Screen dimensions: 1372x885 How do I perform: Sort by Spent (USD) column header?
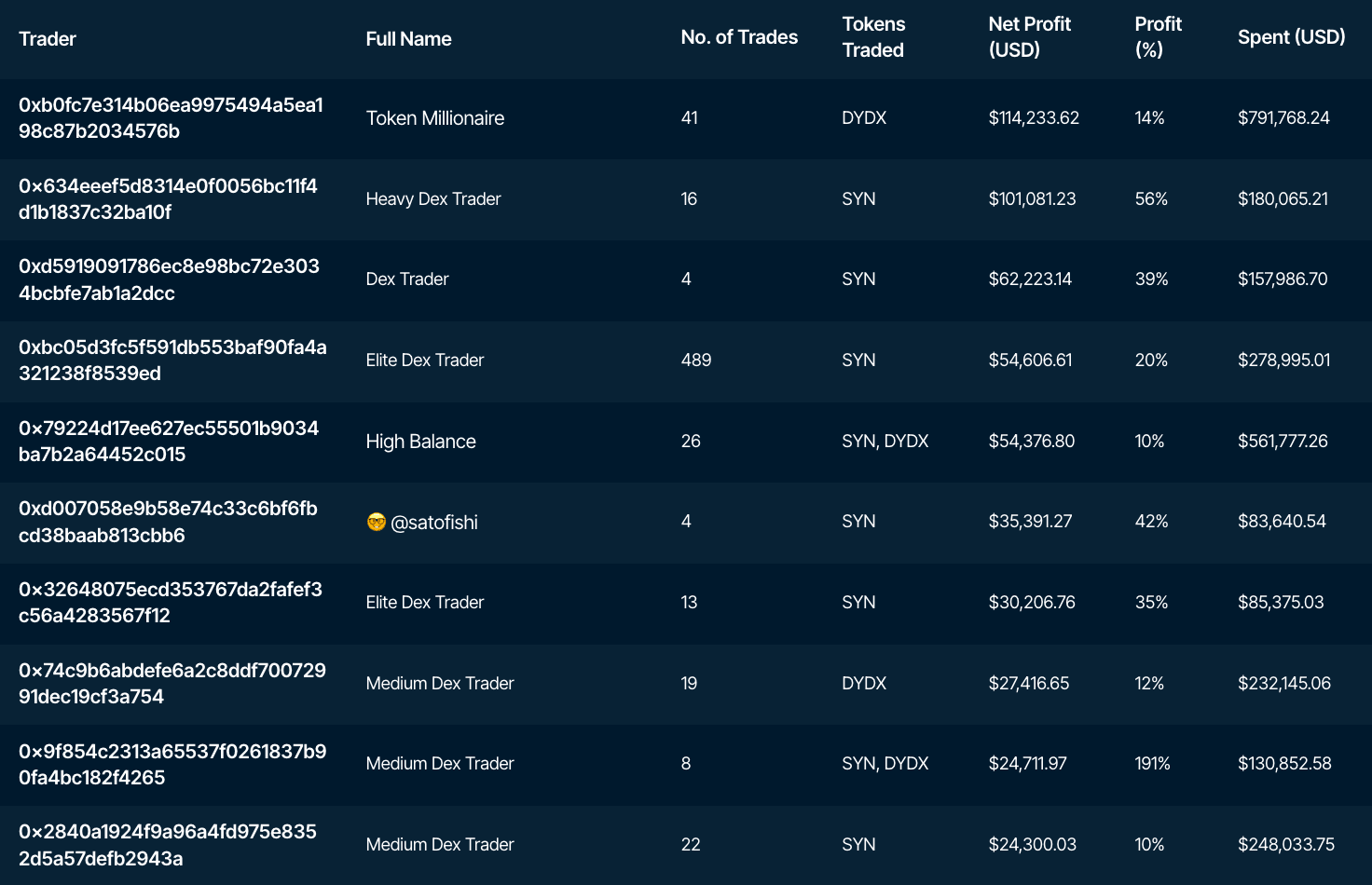coord(1291,37)
